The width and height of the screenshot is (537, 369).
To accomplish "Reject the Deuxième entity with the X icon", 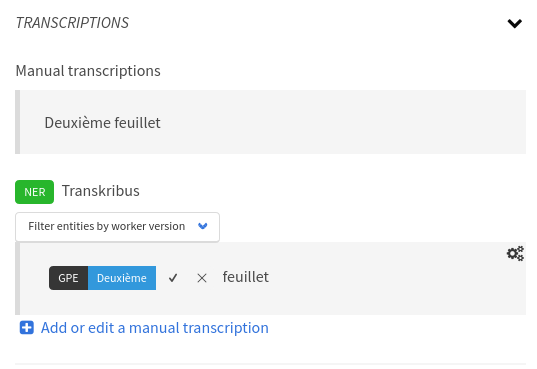I will [202, 278].
